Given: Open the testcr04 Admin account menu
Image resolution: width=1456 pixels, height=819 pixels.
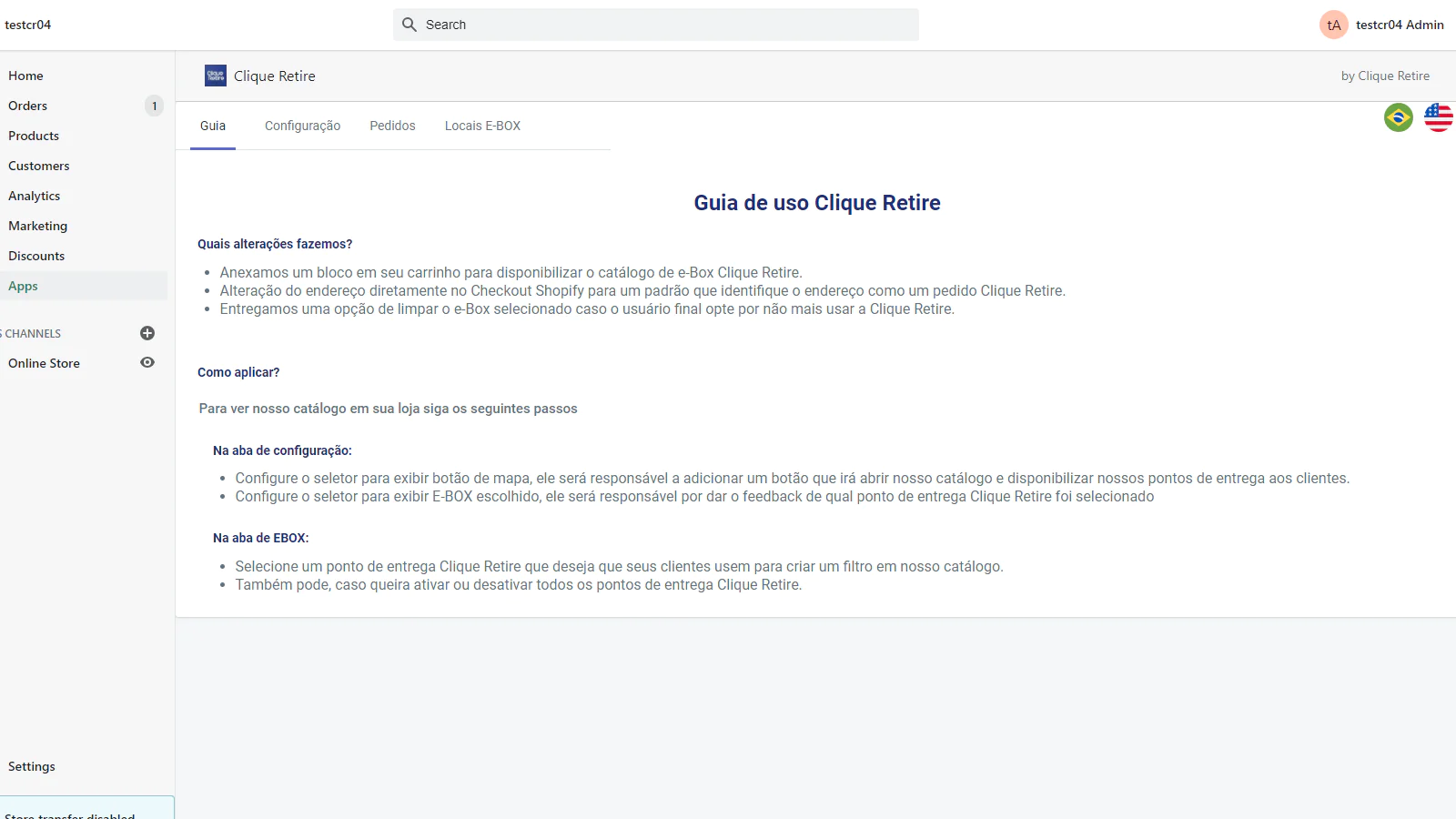Looking at the screenshot, I should [x=1381, y=25].
